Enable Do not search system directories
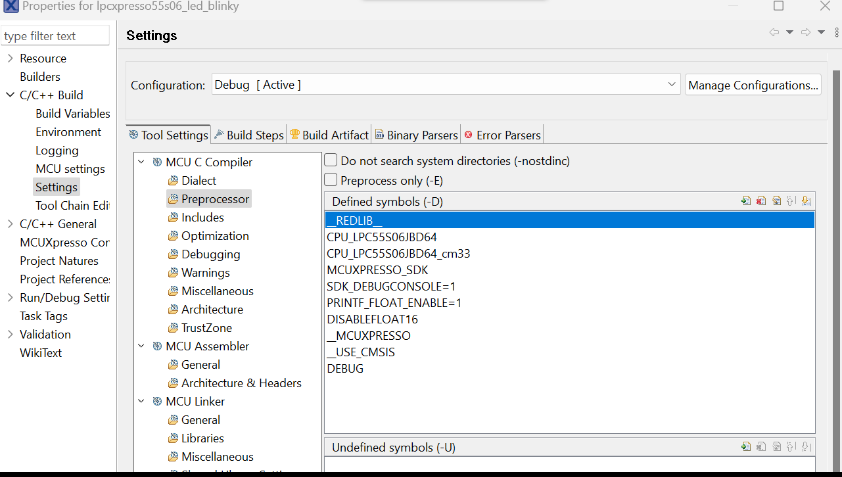This screenshot has width=842, height=477. click(331, 160)
